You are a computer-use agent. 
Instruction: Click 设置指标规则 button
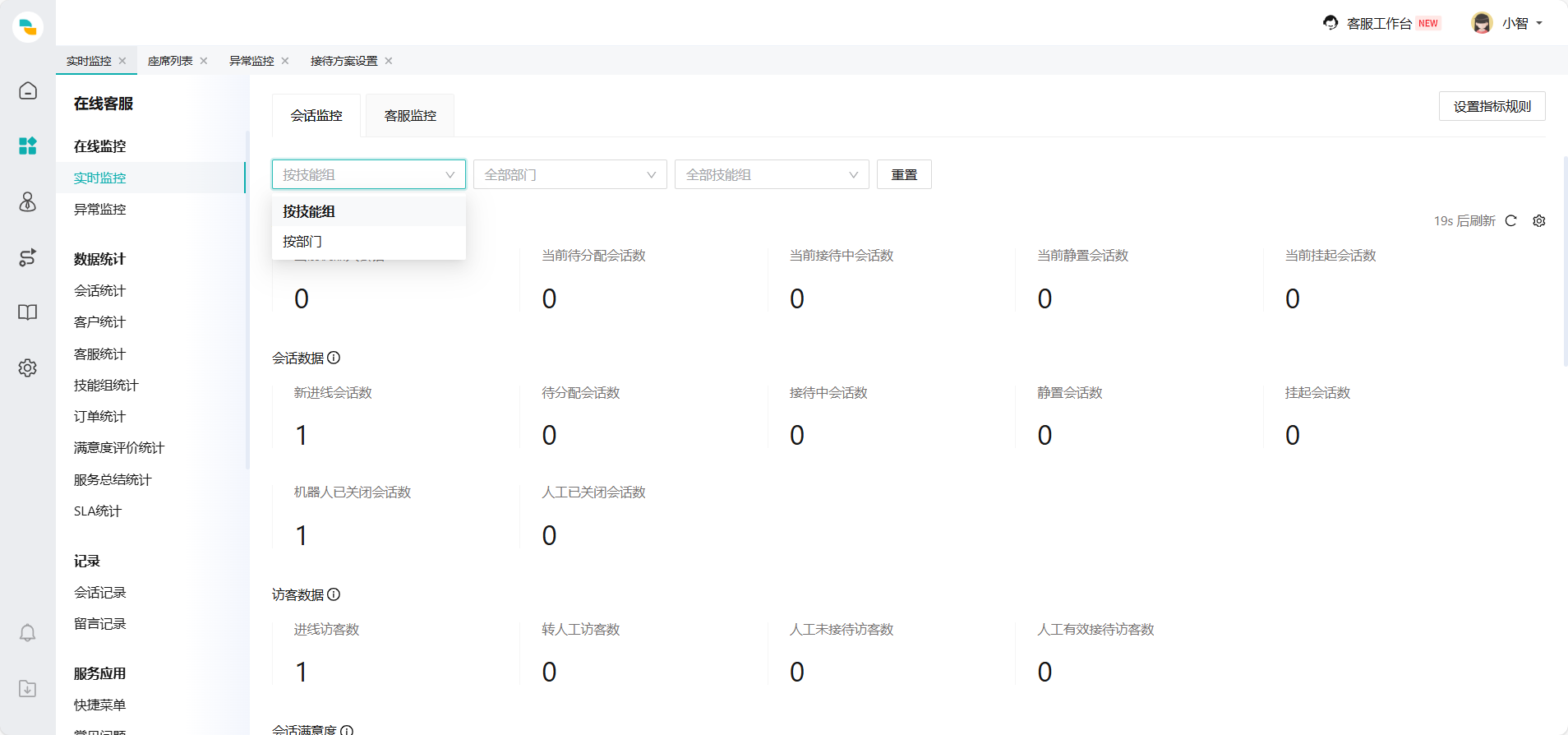pyautogui.click(x=1492, y=106)
